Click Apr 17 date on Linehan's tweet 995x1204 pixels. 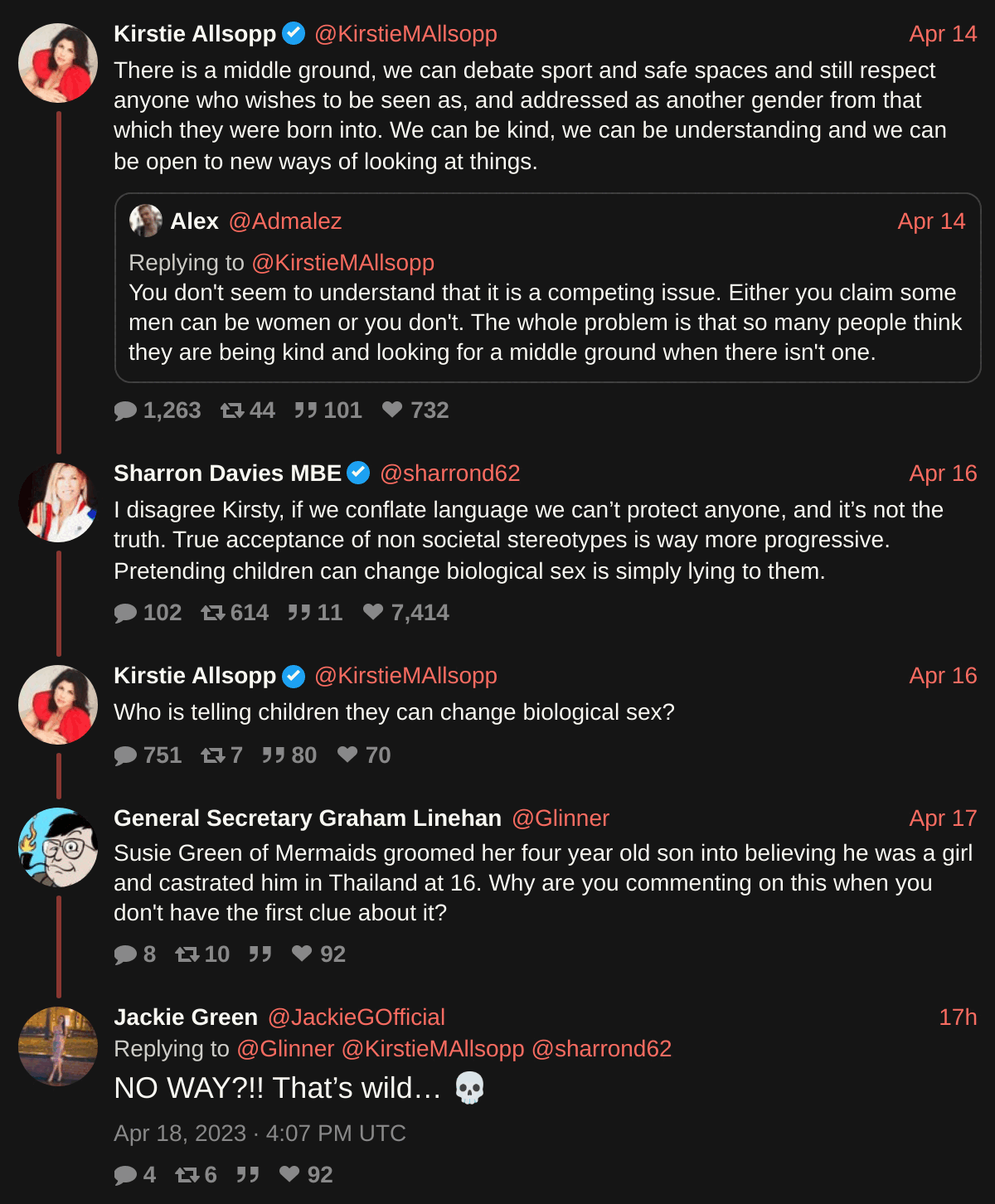tap(943, 818)
